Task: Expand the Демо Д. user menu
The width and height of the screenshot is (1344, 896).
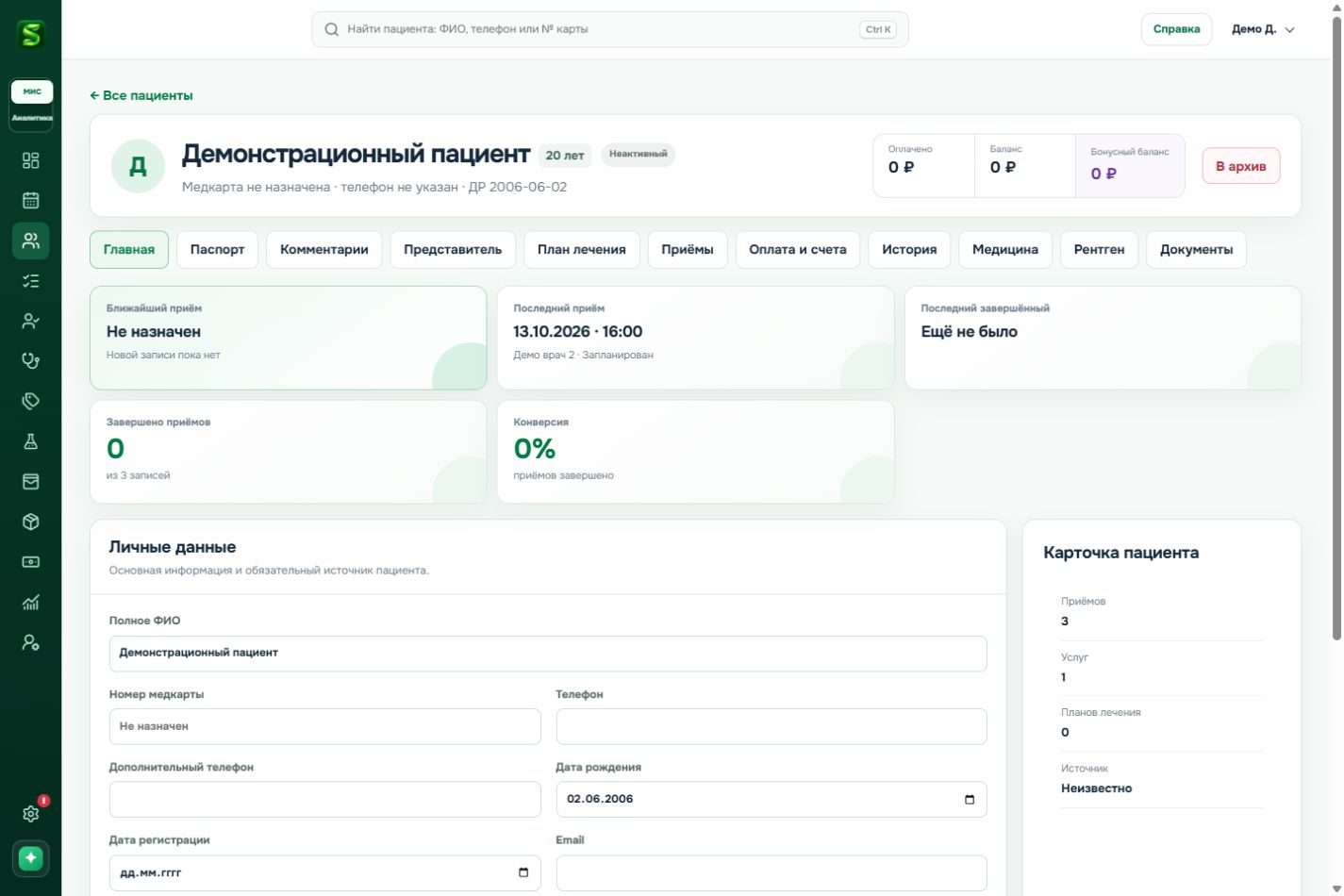Action: tap(1263, 29)
